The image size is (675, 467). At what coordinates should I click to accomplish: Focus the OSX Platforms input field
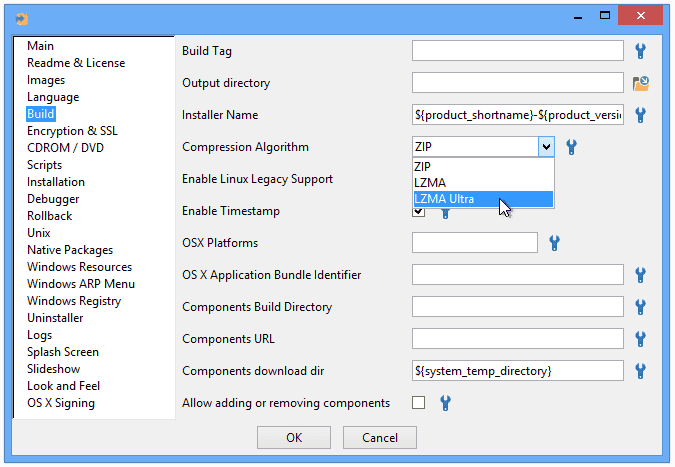click(475, 243)
